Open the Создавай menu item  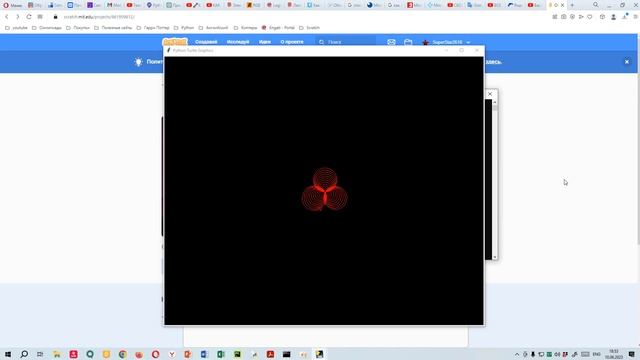(206, 42)
